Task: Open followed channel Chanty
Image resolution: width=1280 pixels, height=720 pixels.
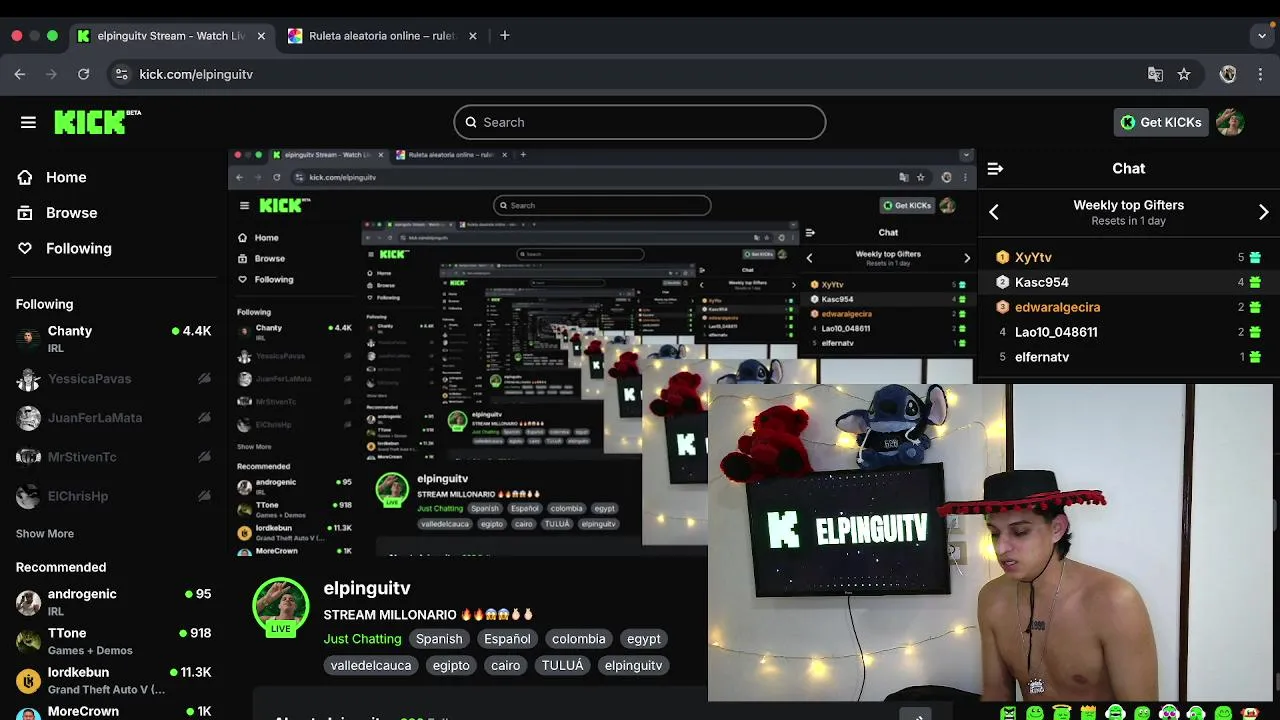Action: pos(114,339)
